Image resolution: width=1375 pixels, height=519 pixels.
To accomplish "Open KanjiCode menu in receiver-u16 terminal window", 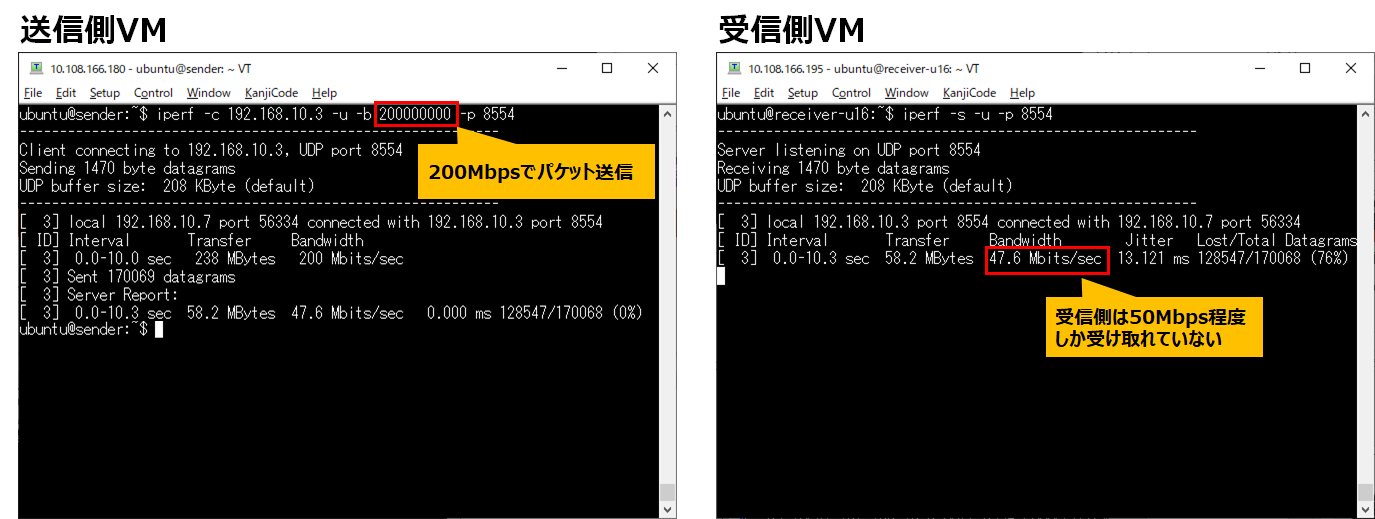I will click(x=969, y=93).
